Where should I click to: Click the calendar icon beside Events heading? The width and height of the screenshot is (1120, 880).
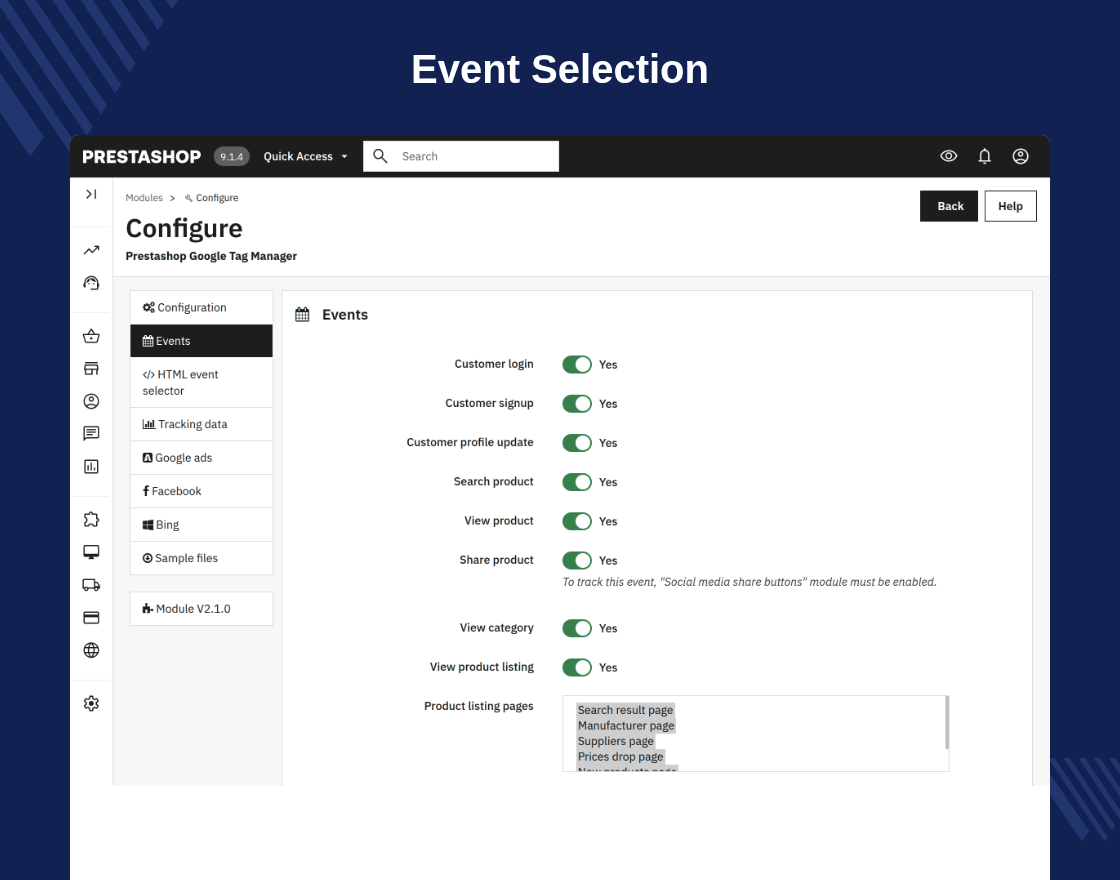coord(302,314)
